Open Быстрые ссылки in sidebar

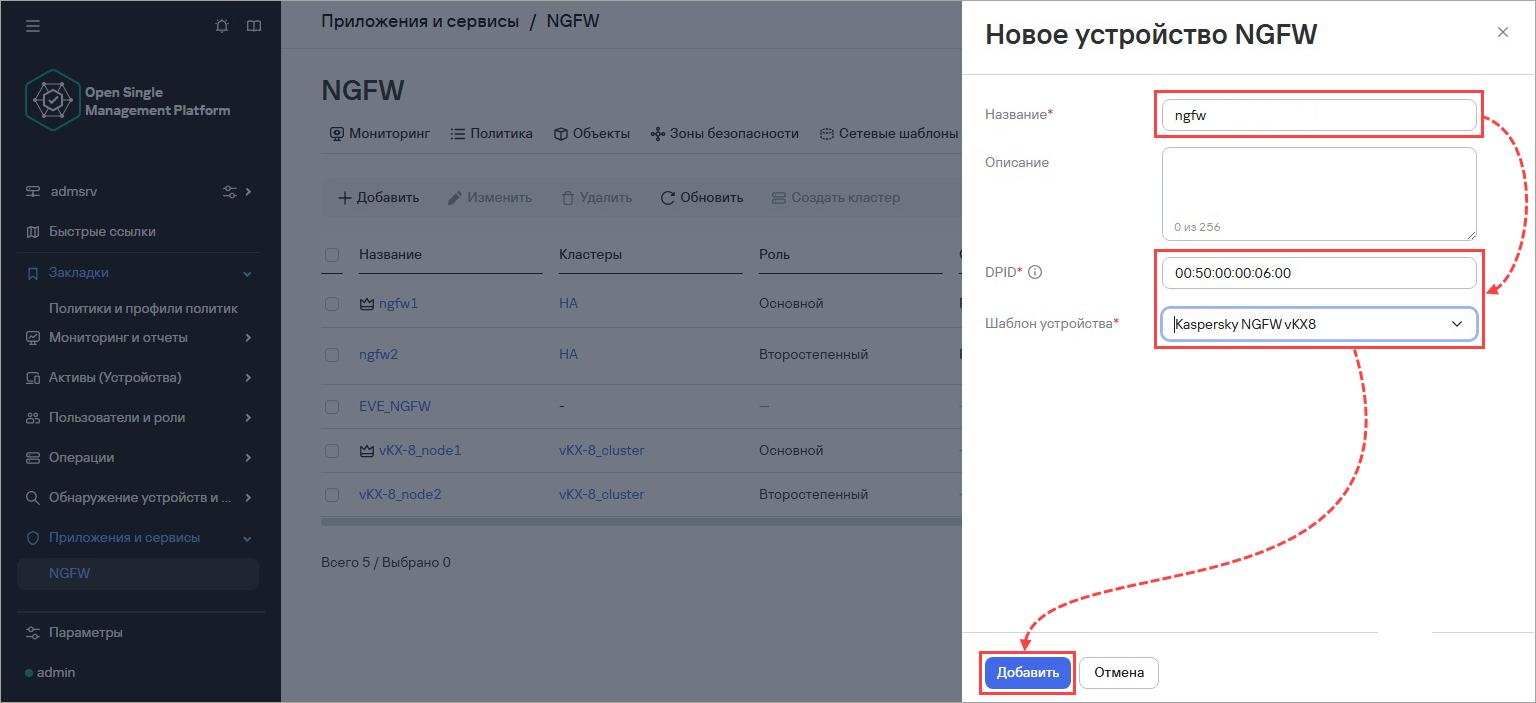pos(102,231)
